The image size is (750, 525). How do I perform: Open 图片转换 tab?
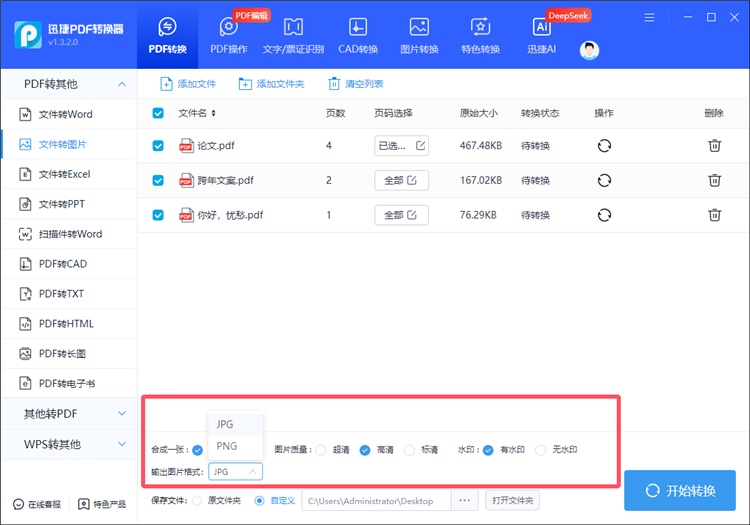click(x=419, y=36)
